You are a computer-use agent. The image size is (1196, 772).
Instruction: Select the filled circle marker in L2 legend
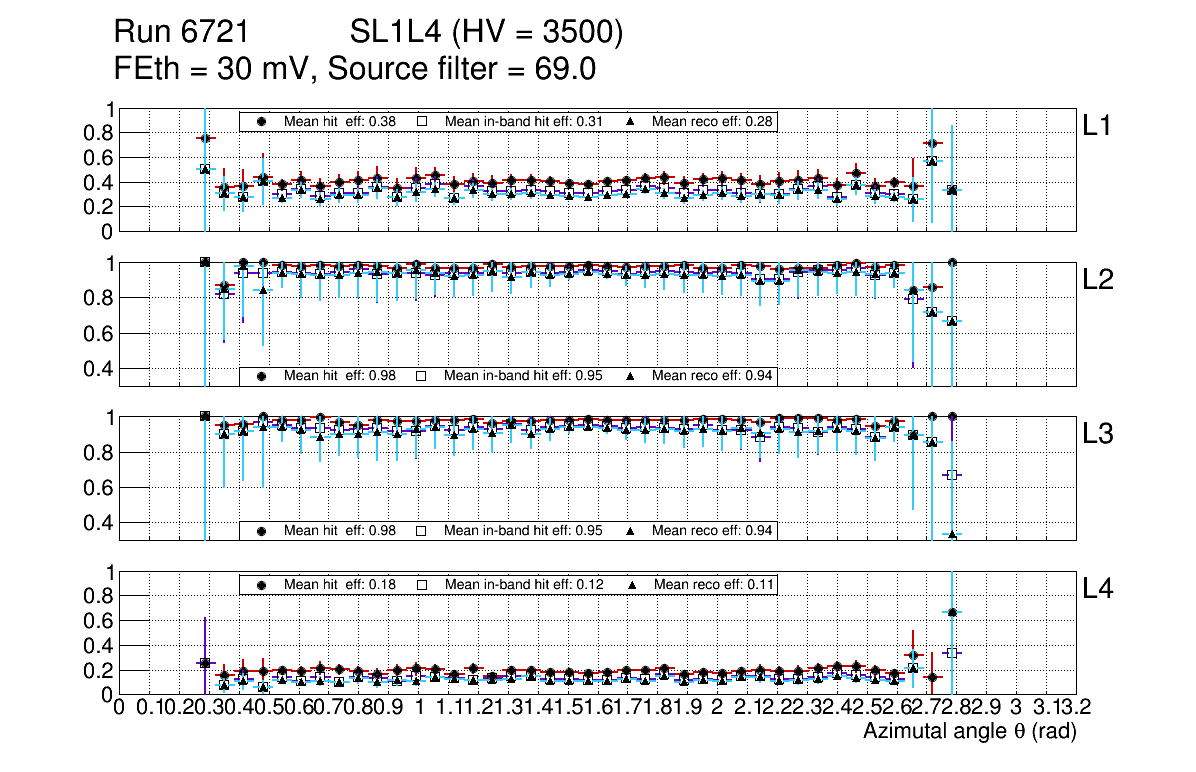262,376
